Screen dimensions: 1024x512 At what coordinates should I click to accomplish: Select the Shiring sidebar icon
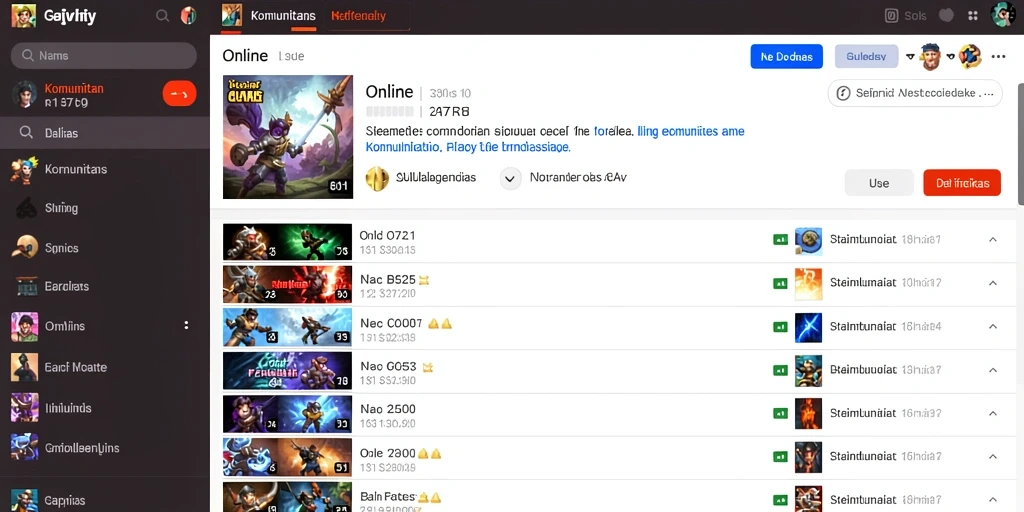(x=25, y=208)
